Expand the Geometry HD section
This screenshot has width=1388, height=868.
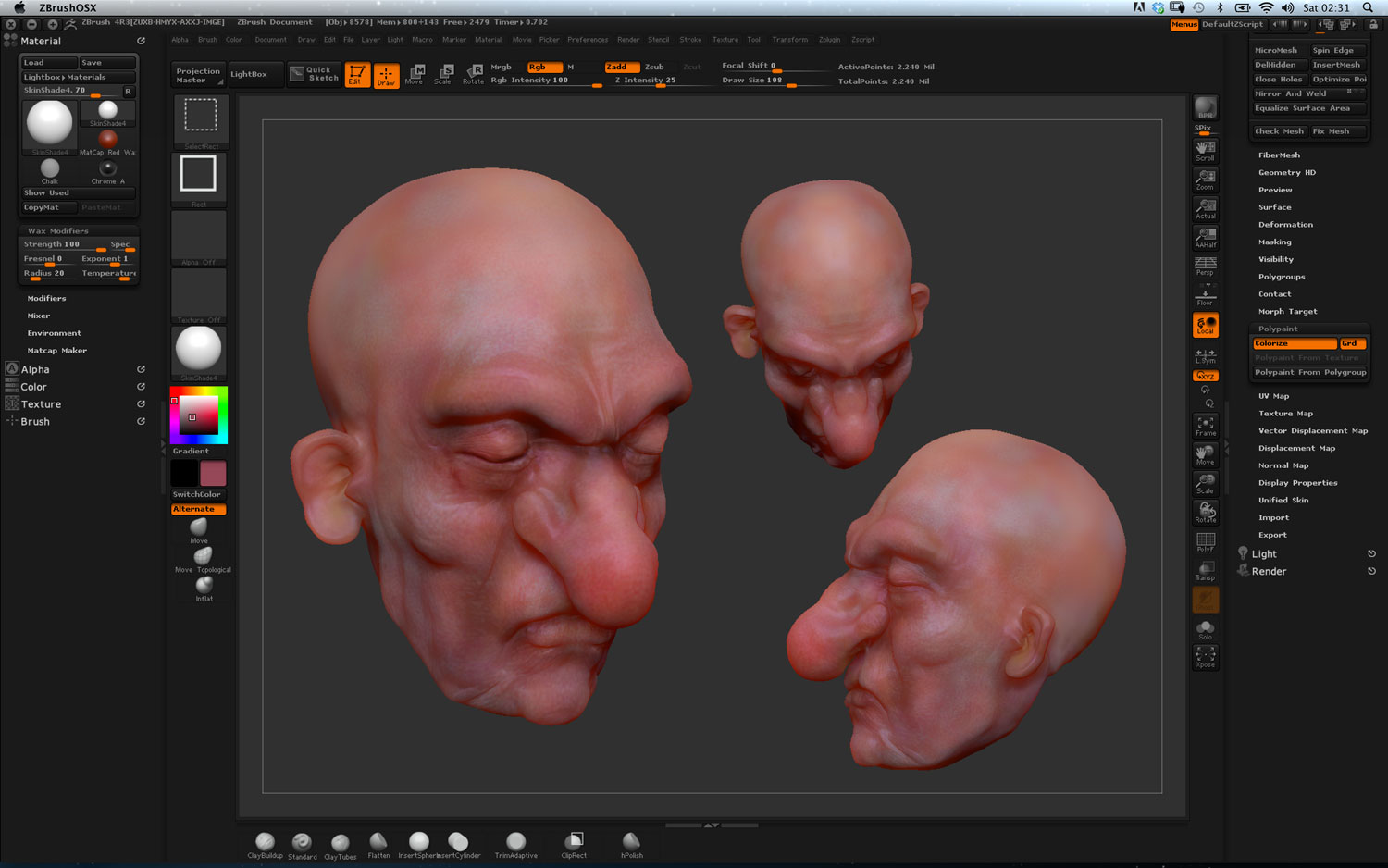point(1286,173)
